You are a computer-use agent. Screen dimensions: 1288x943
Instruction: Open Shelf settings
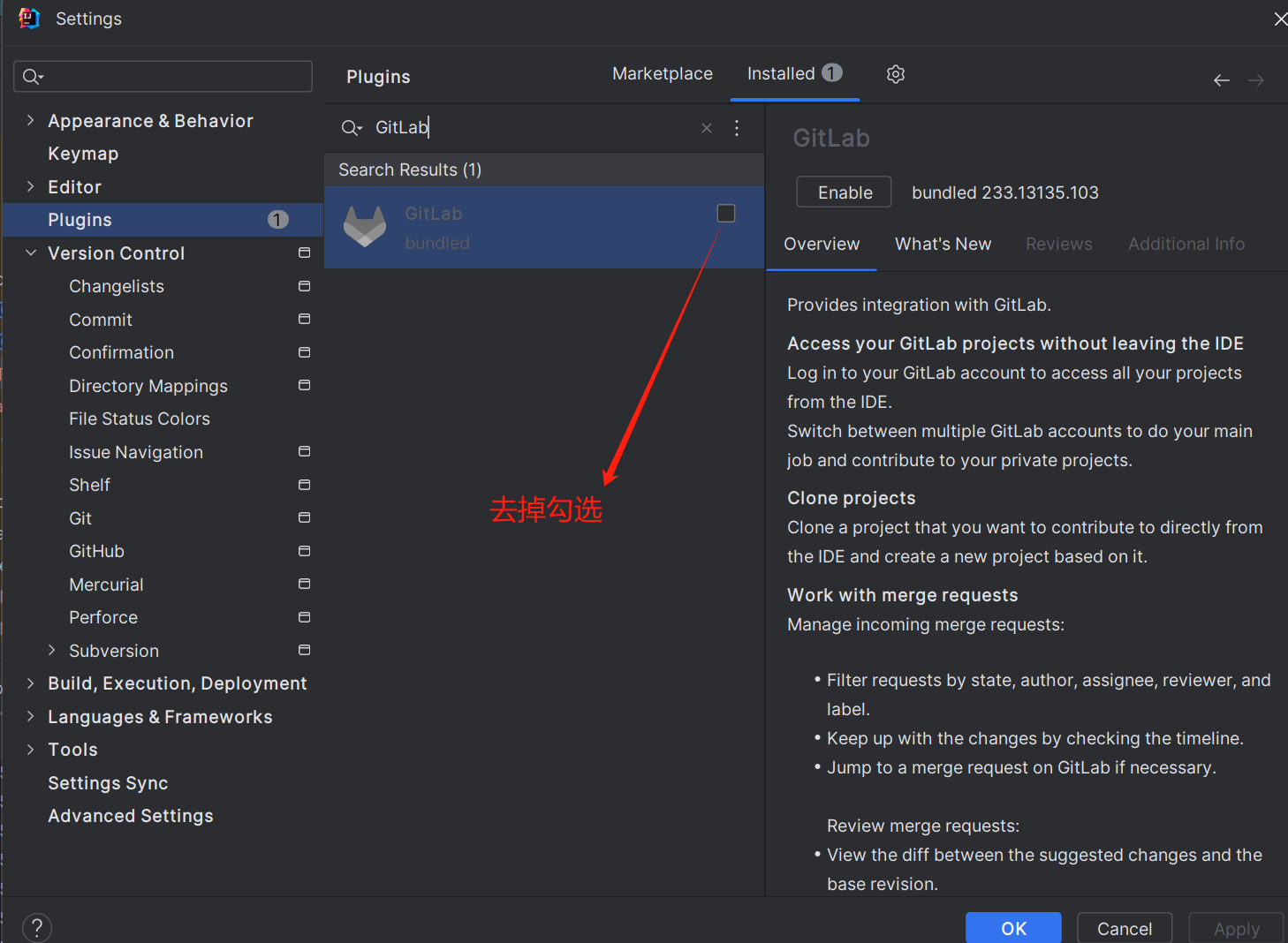pyautogui.click(x=89, y=485)
